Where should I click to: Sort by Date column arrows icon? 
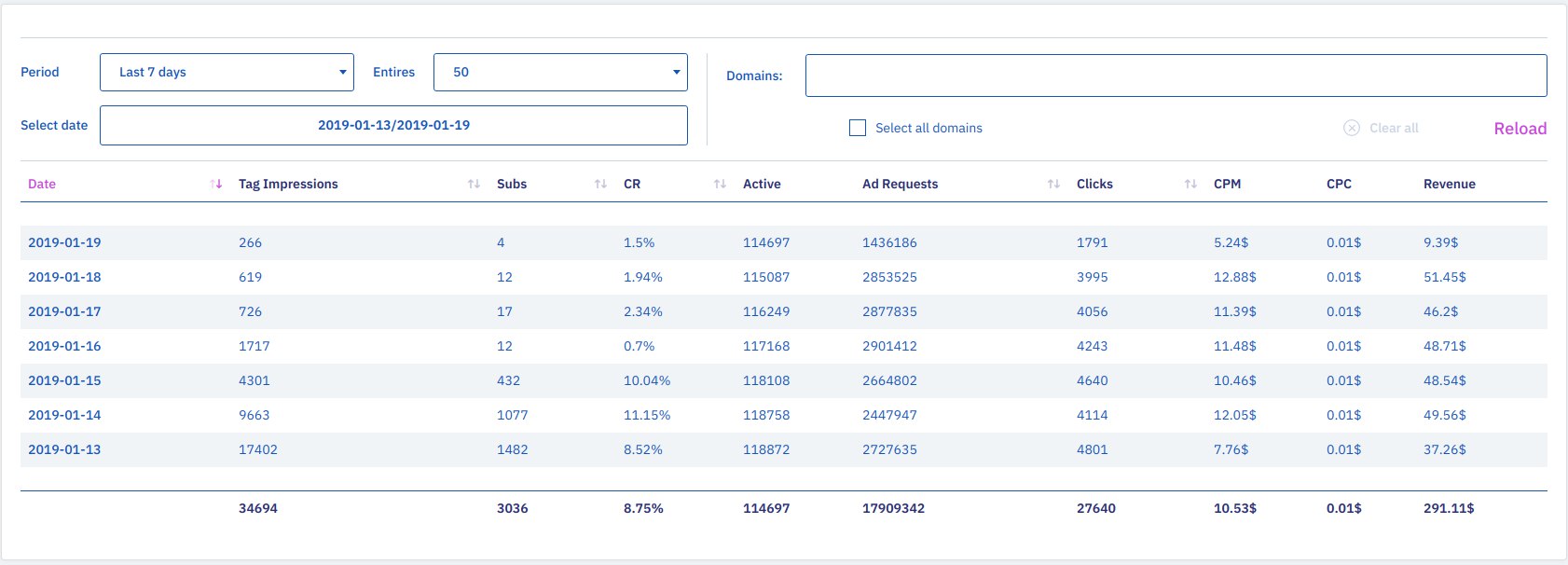pos(216,184)
